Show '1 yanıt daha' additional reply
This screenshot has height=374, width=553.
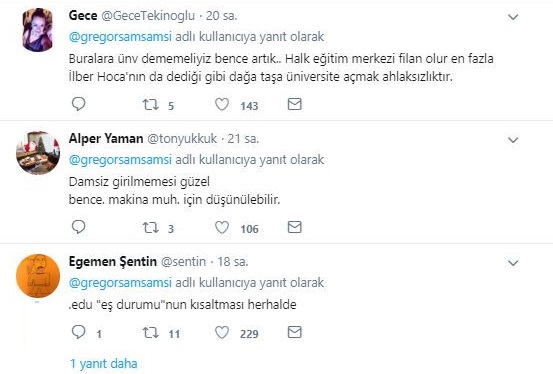click(x=104, y=363)
